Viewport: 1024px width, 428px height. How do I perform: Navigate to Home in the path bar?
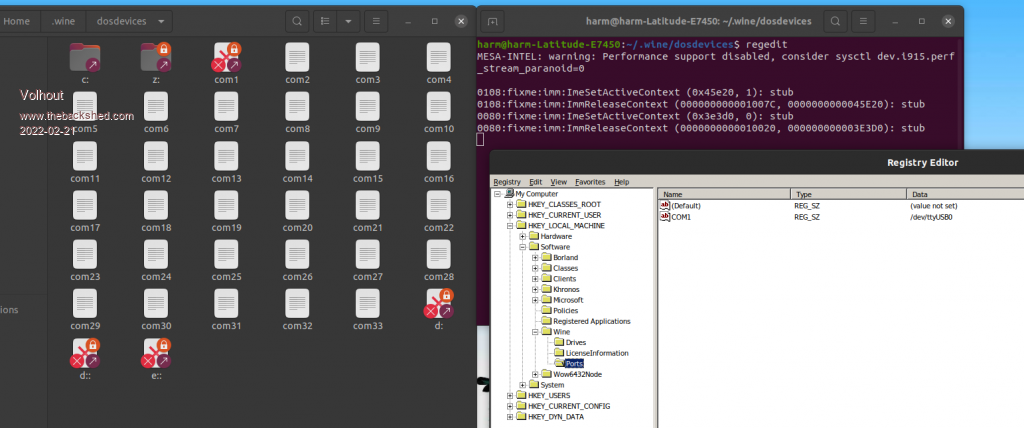click(17, 21)
